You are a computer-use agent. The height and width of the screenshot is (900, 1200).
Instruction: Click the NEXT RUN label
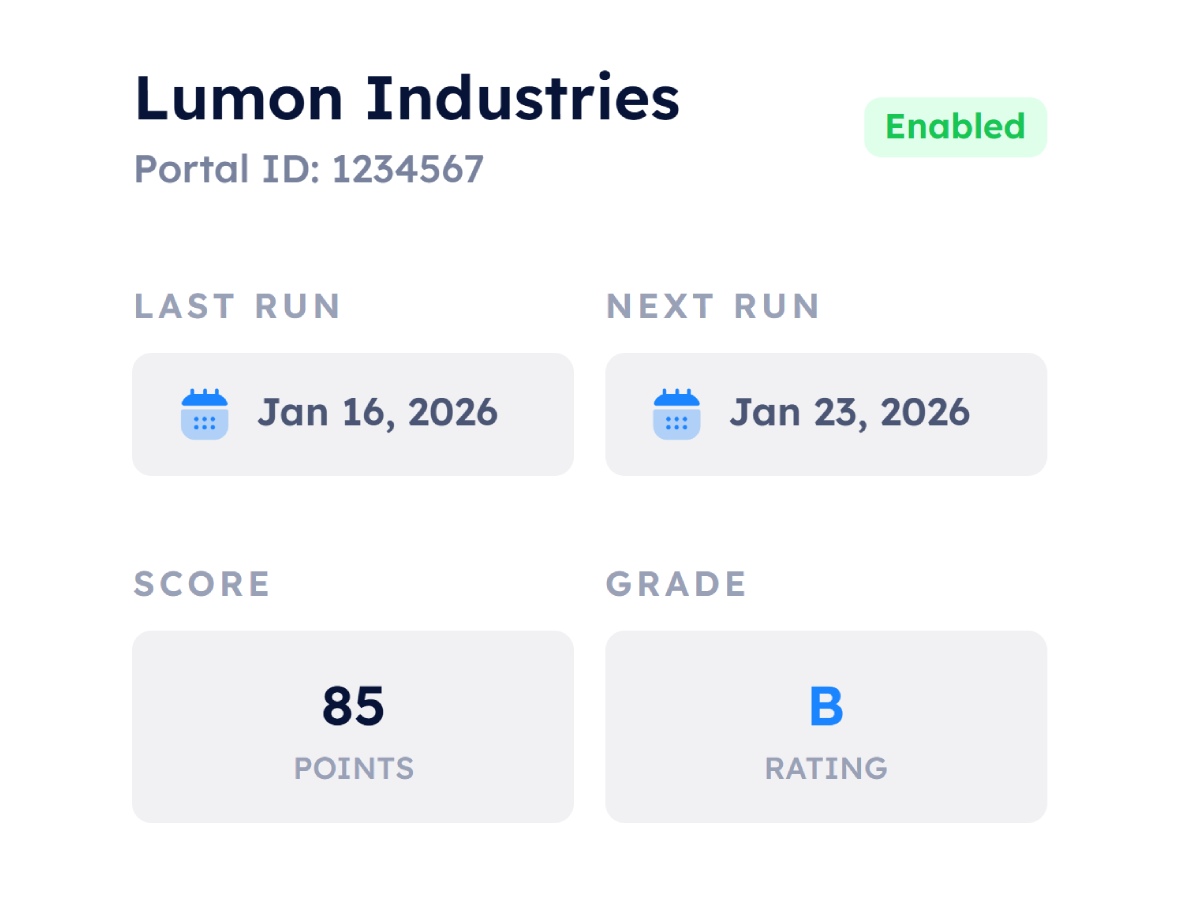pos(713,306)
